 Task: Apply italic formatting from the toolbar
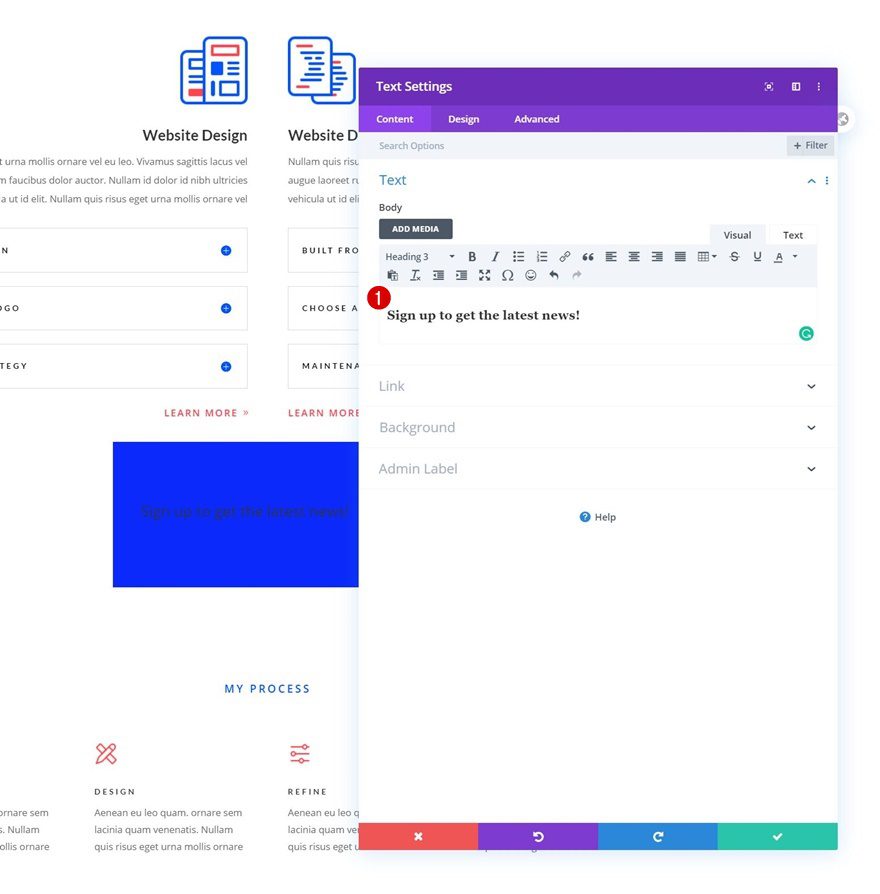click(495, 256)
